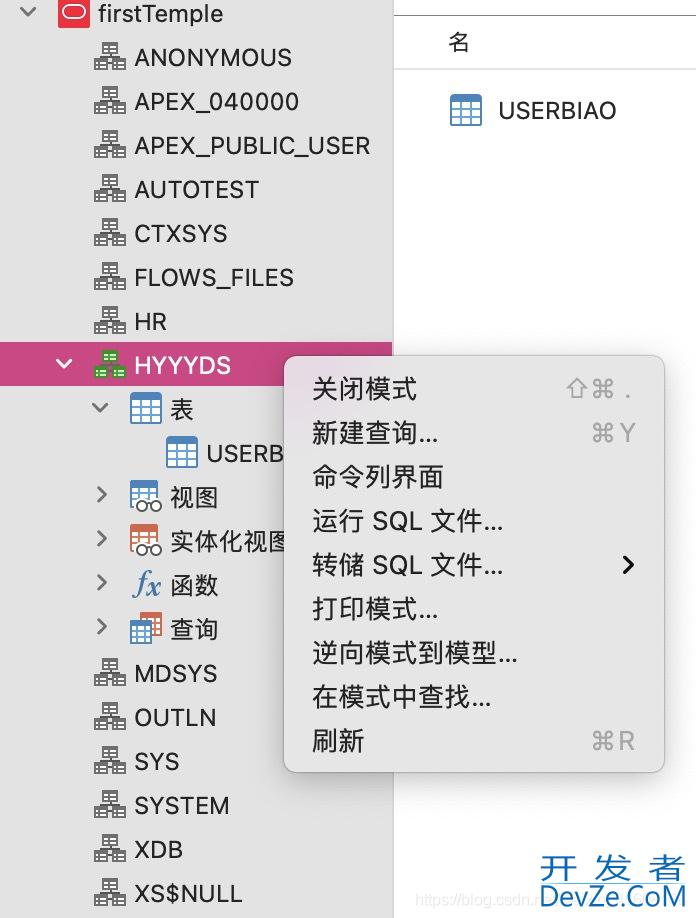Select the 表 label
Screen dimensions: 696x918
[x=181, y=409]
